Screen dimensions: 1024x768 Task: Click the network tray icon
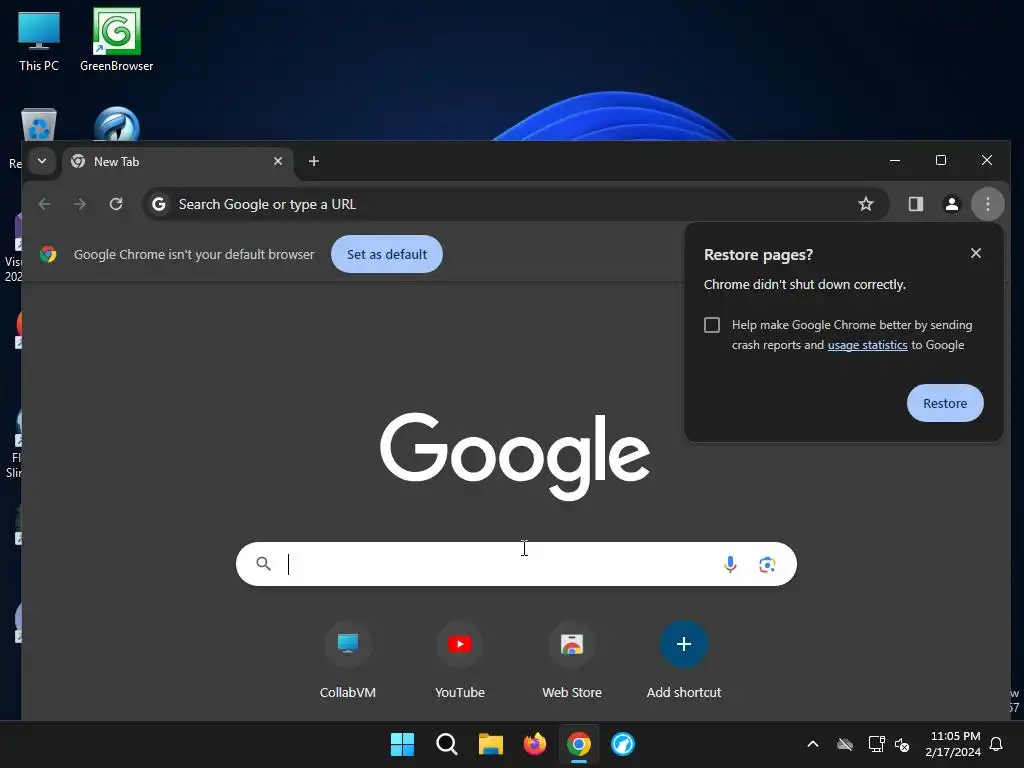[876, 744]
